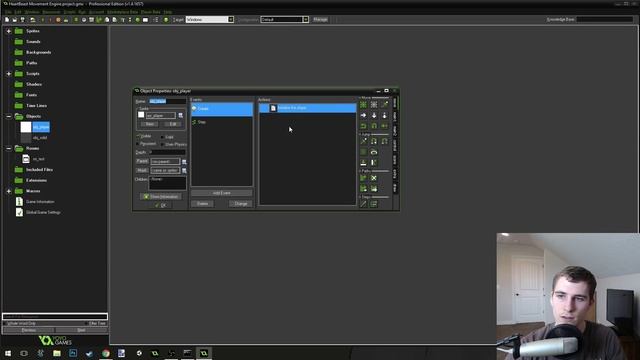Select the Path Position action icon
Screen dimensions: 640x360
(363, 189)
